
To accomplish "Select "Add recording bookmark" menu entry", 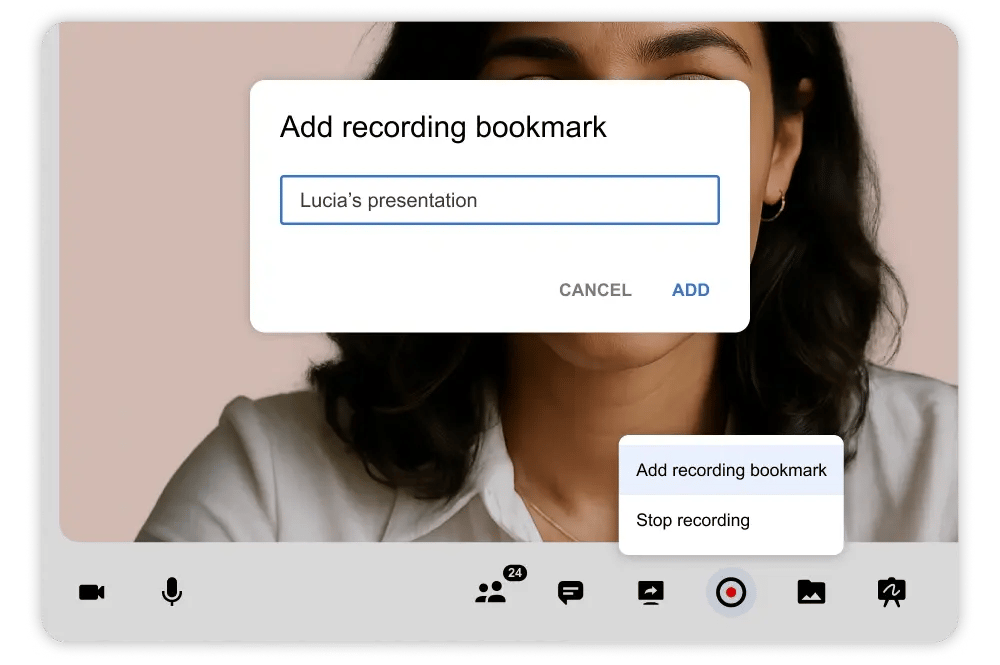I will pyautogui.click(x=731, y=470).
